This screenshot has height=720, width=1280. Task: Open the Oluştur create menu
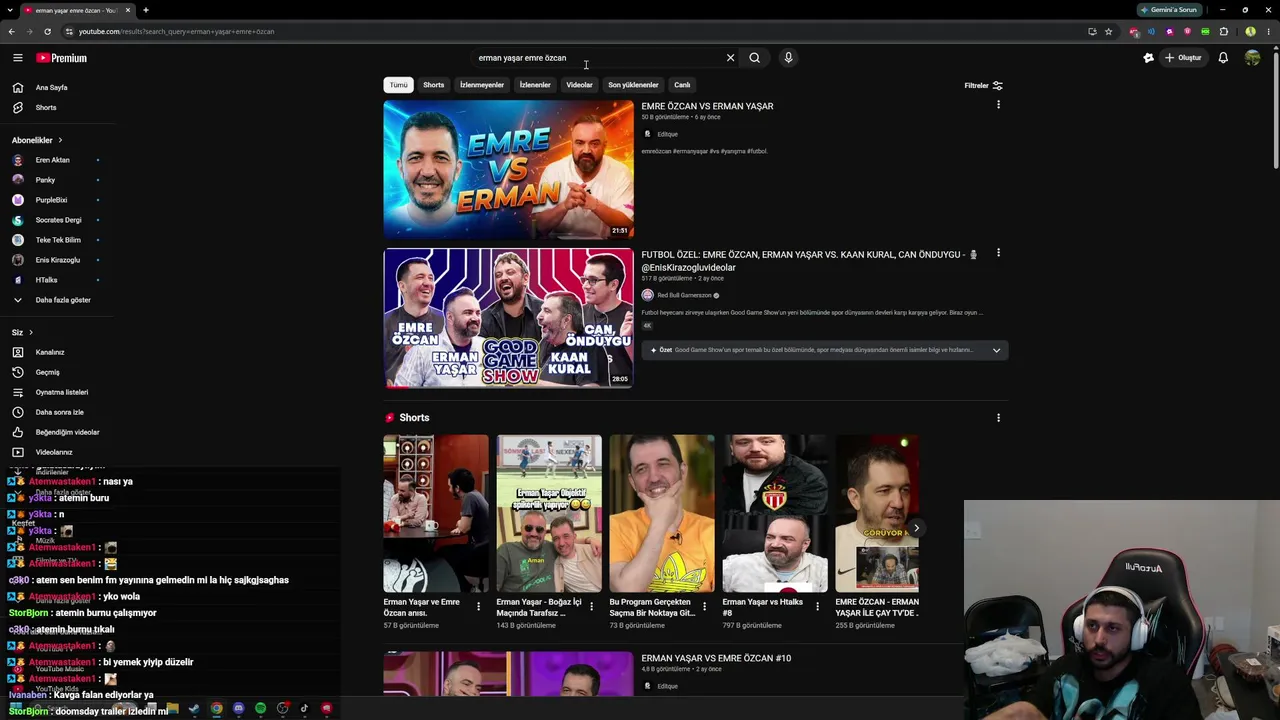(x=1183, y=58)
